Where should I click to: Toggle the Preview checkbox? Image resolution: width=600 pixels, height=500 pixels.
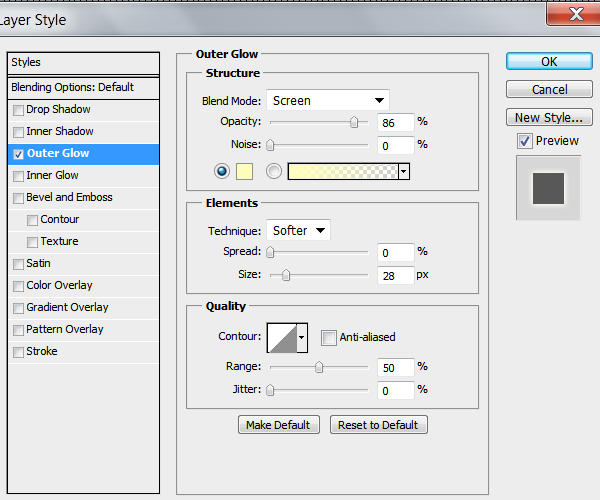pyautogui.click(x=525, y=141)
